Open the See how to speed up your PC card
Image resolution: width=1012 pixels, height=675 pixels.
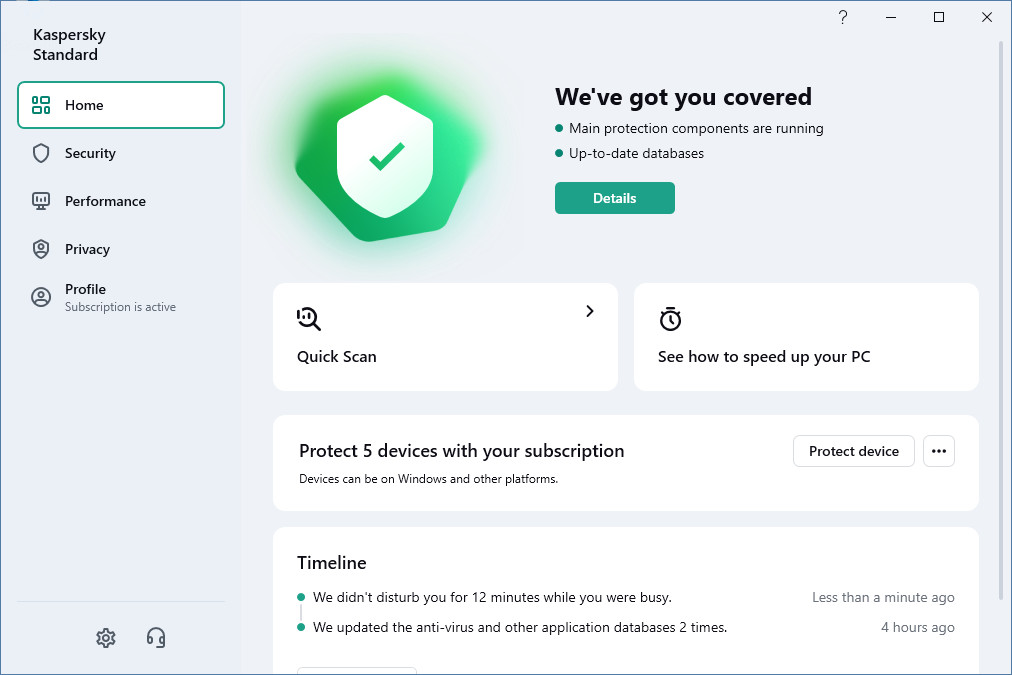pos(805,337)
